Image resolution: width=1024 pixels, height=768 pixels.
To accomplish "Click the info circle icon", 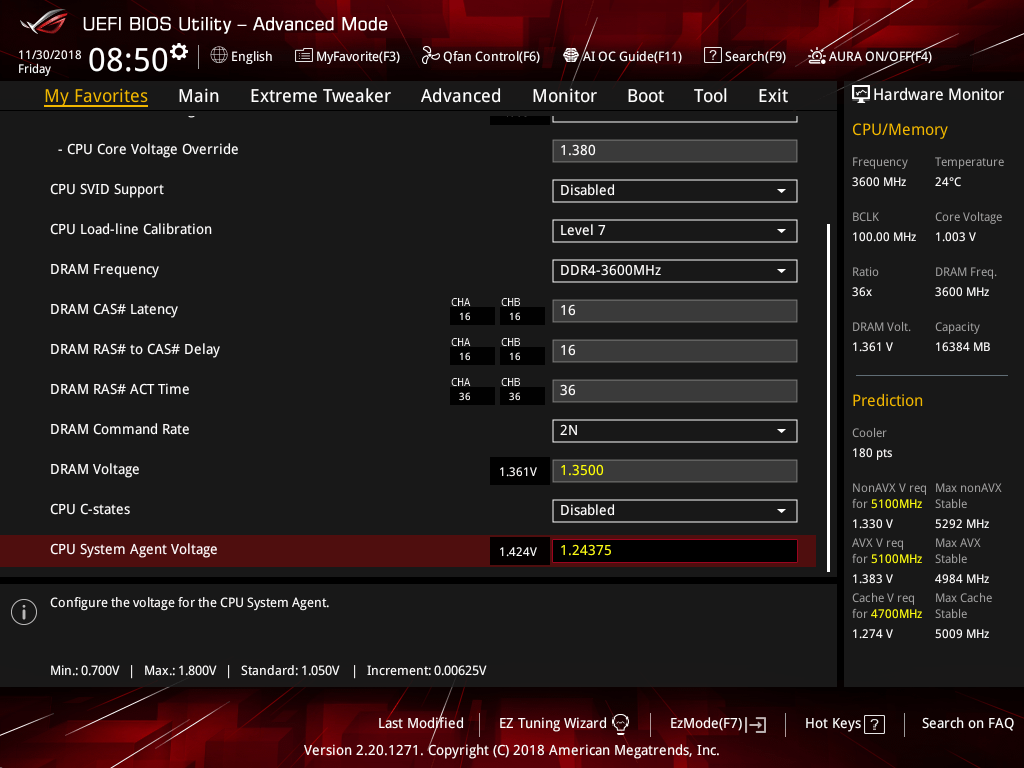I will [24, 612].
